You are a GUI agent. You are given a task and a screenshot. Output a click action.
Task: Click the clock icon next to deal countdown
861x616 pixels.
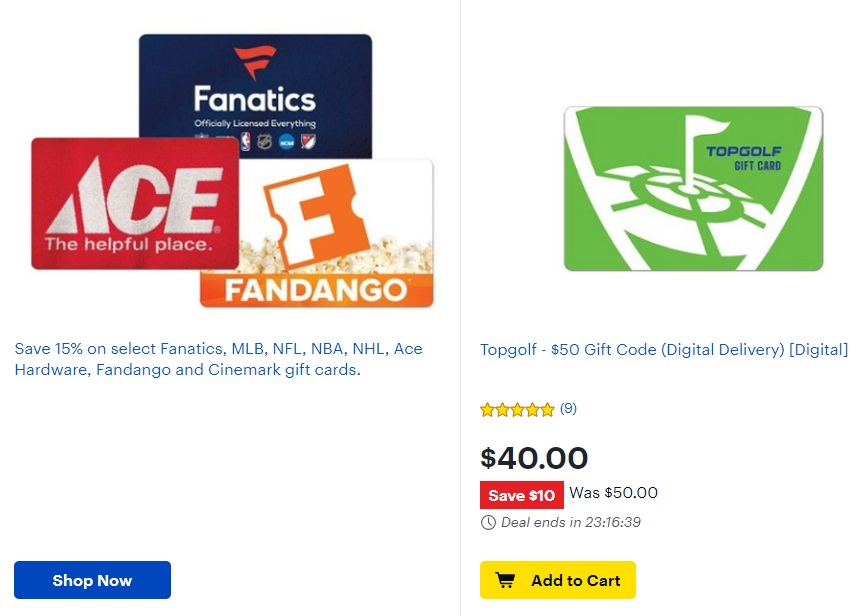(487, 522)
